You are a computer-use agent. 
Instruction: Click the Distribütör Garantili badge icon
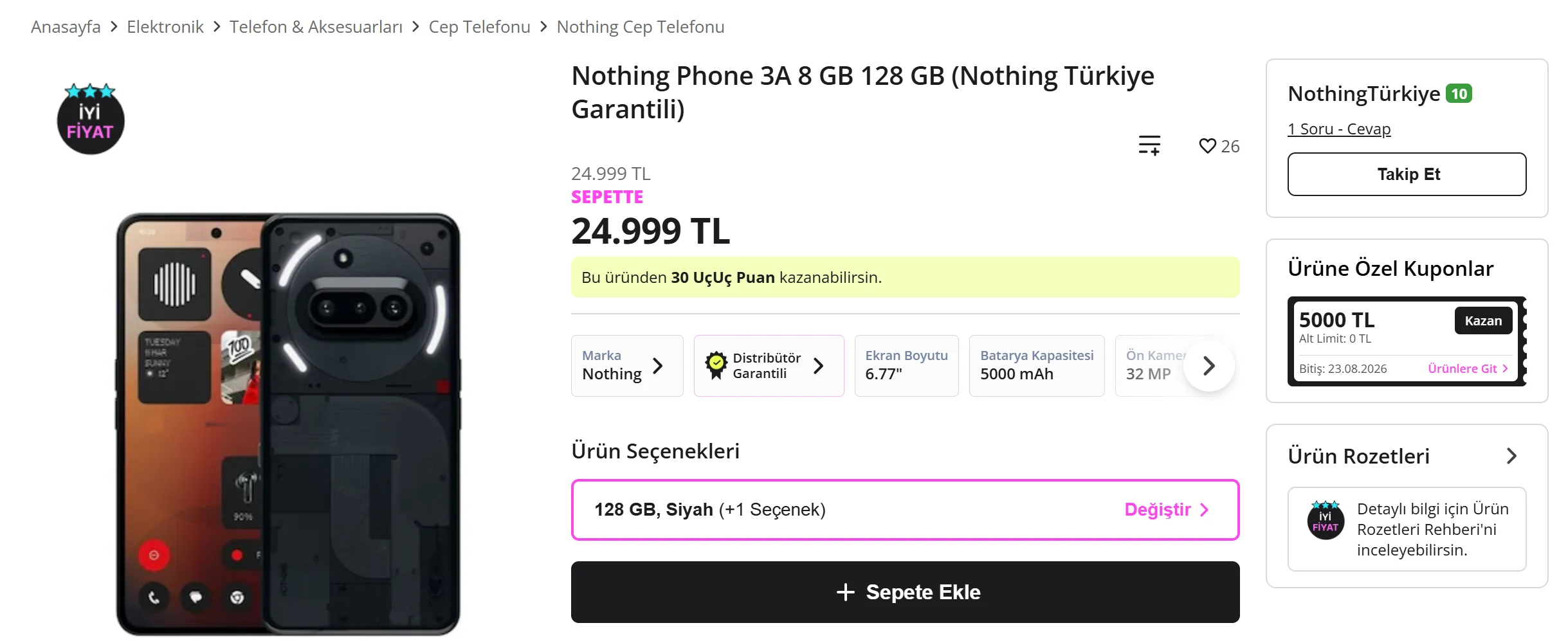(716, 365)
